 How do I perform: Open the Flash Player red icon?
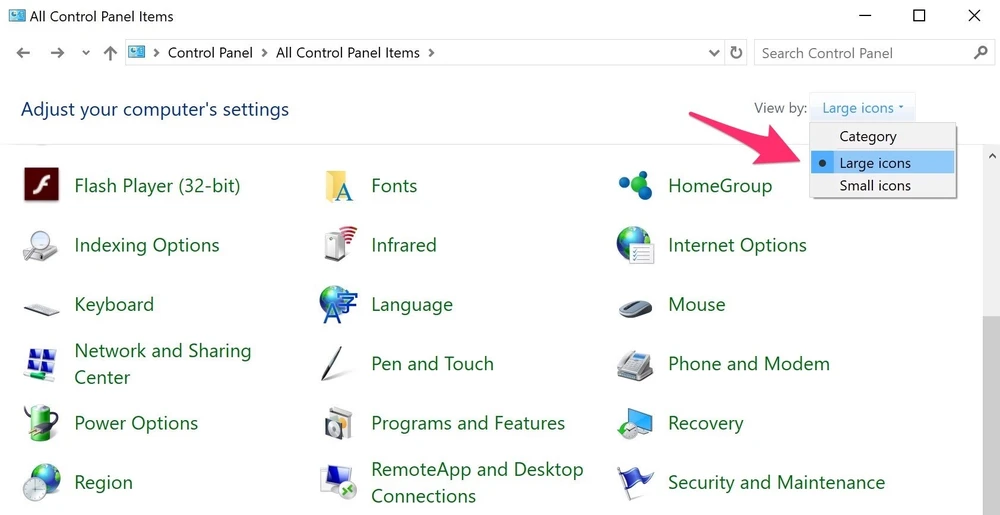coord(41,186)
